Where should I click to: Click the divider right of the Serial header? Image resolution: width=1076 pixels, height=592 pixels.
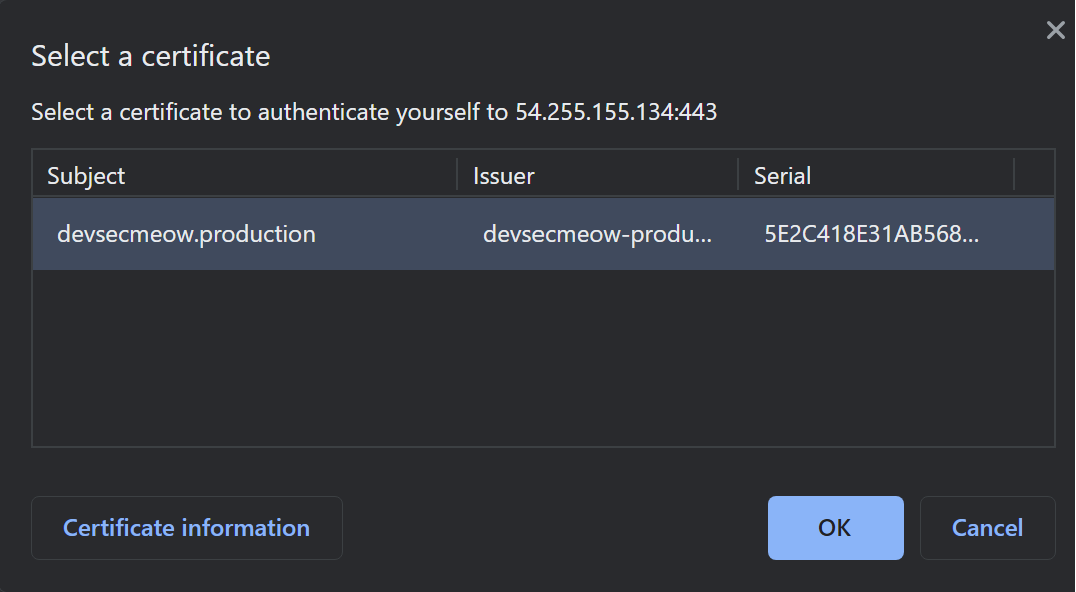tap(1014, 175)
